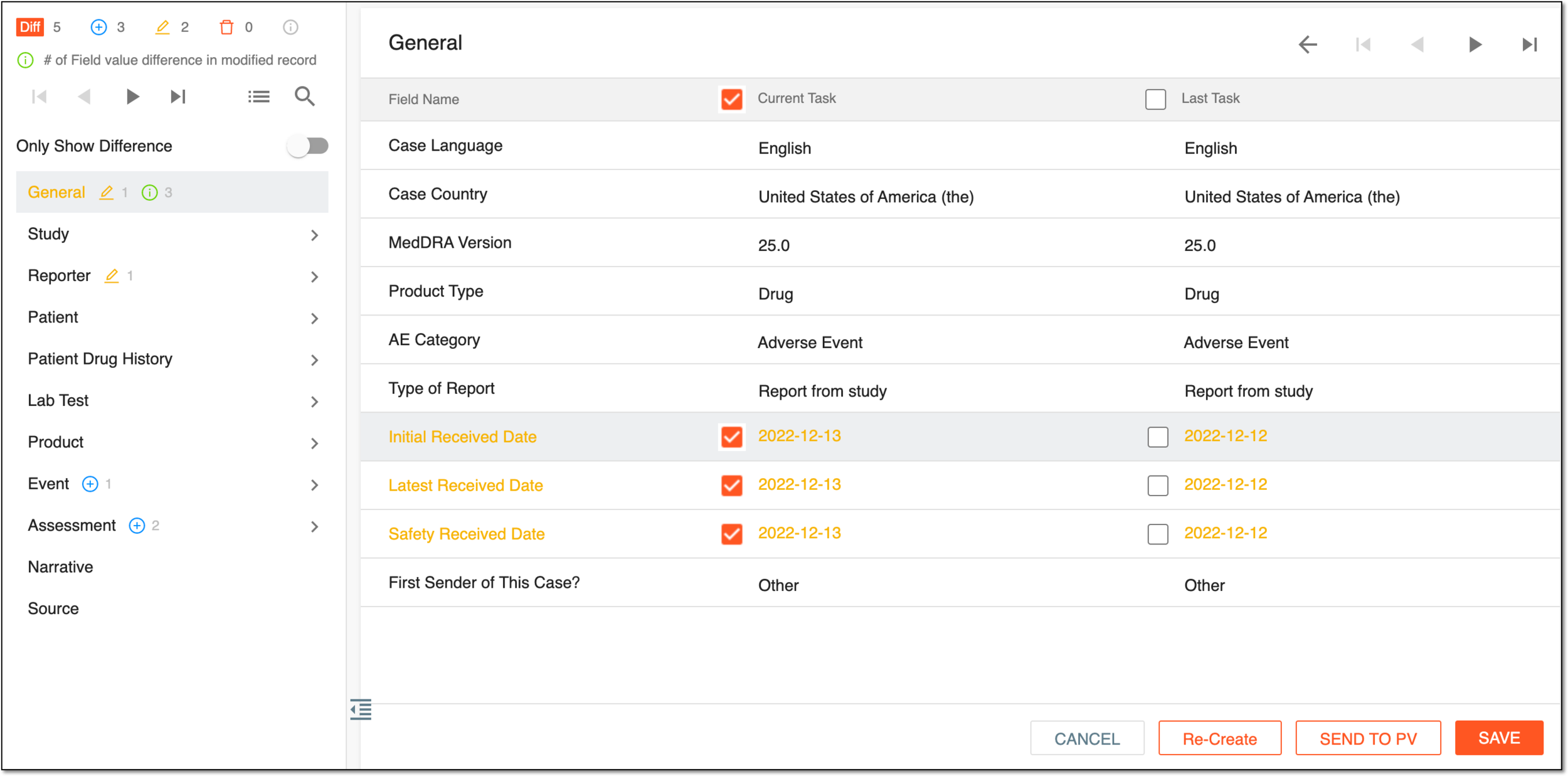The height and width of the screenshot is (776, 1568).
Task: Check Last Task for Initial Received Date
Action: 1158,437
